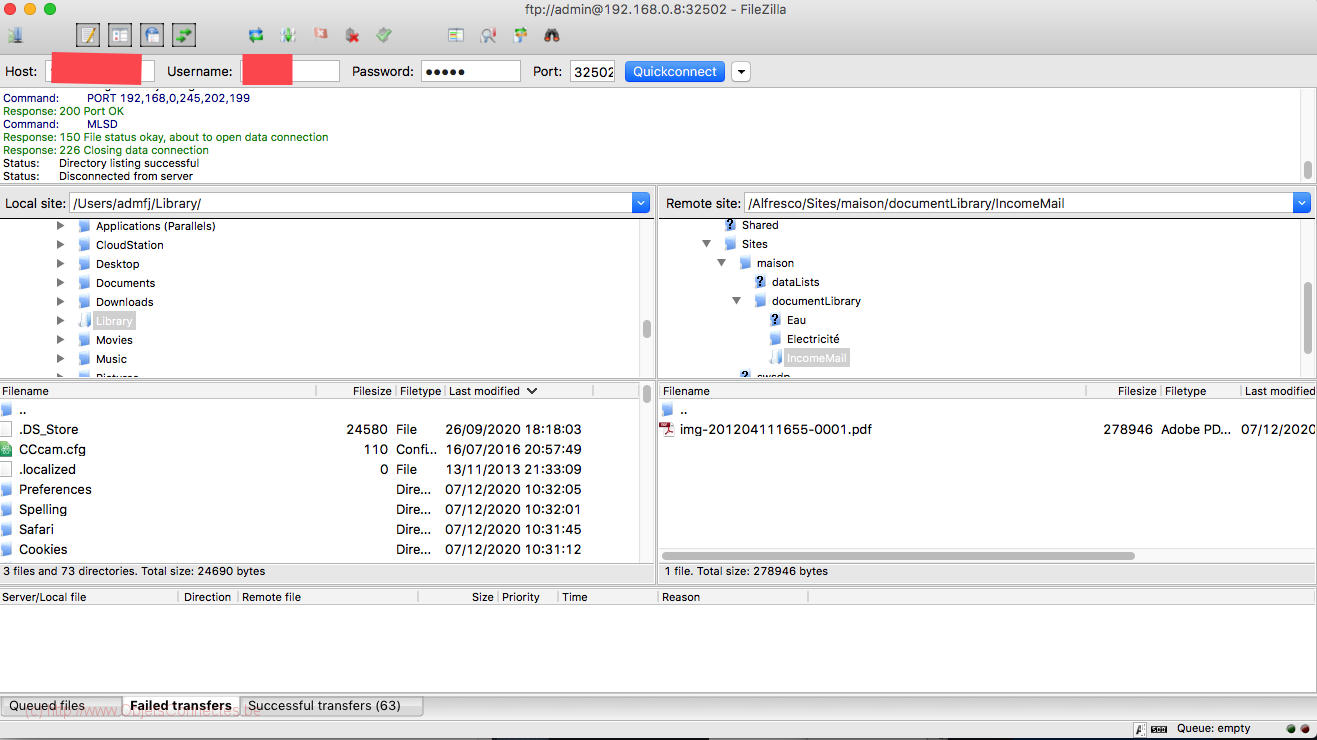The height and width of the screenshot is (740, 1317).
Task: Click the Preferences folder icon
Action: (x=7, y=489)
